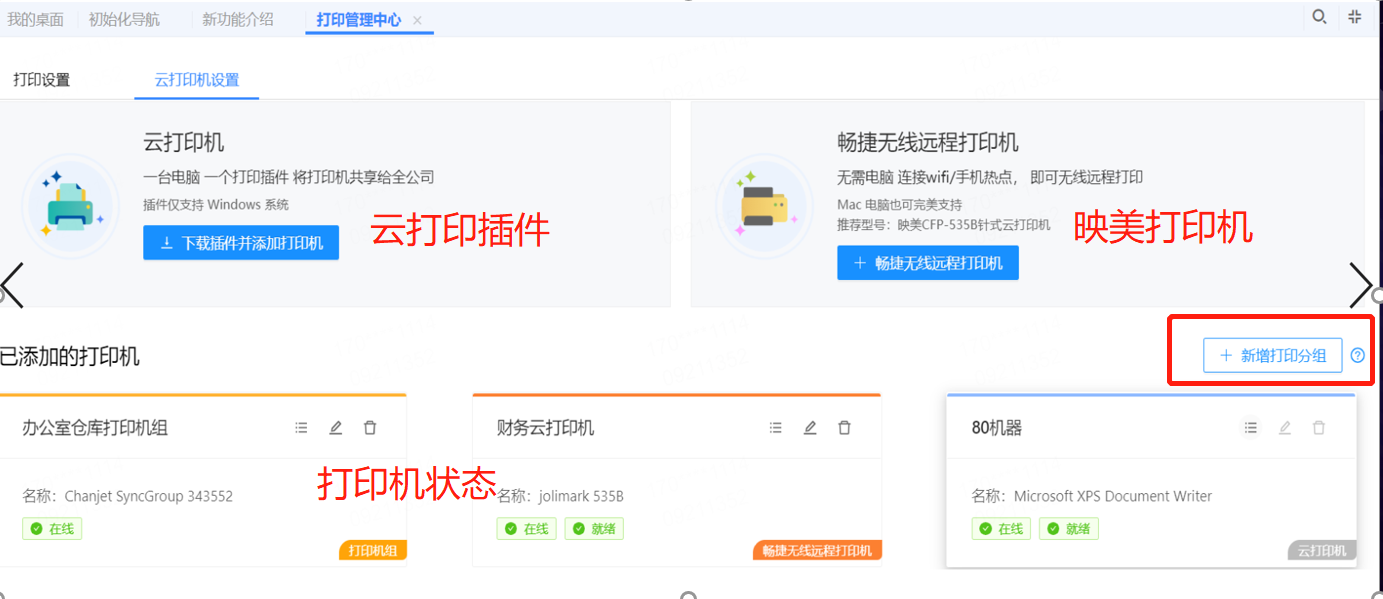Image resolution: width=1383 pixels, height=599 pixels.
Task: Click 下载插件并添加打印机 button
Action: (241, 243)
